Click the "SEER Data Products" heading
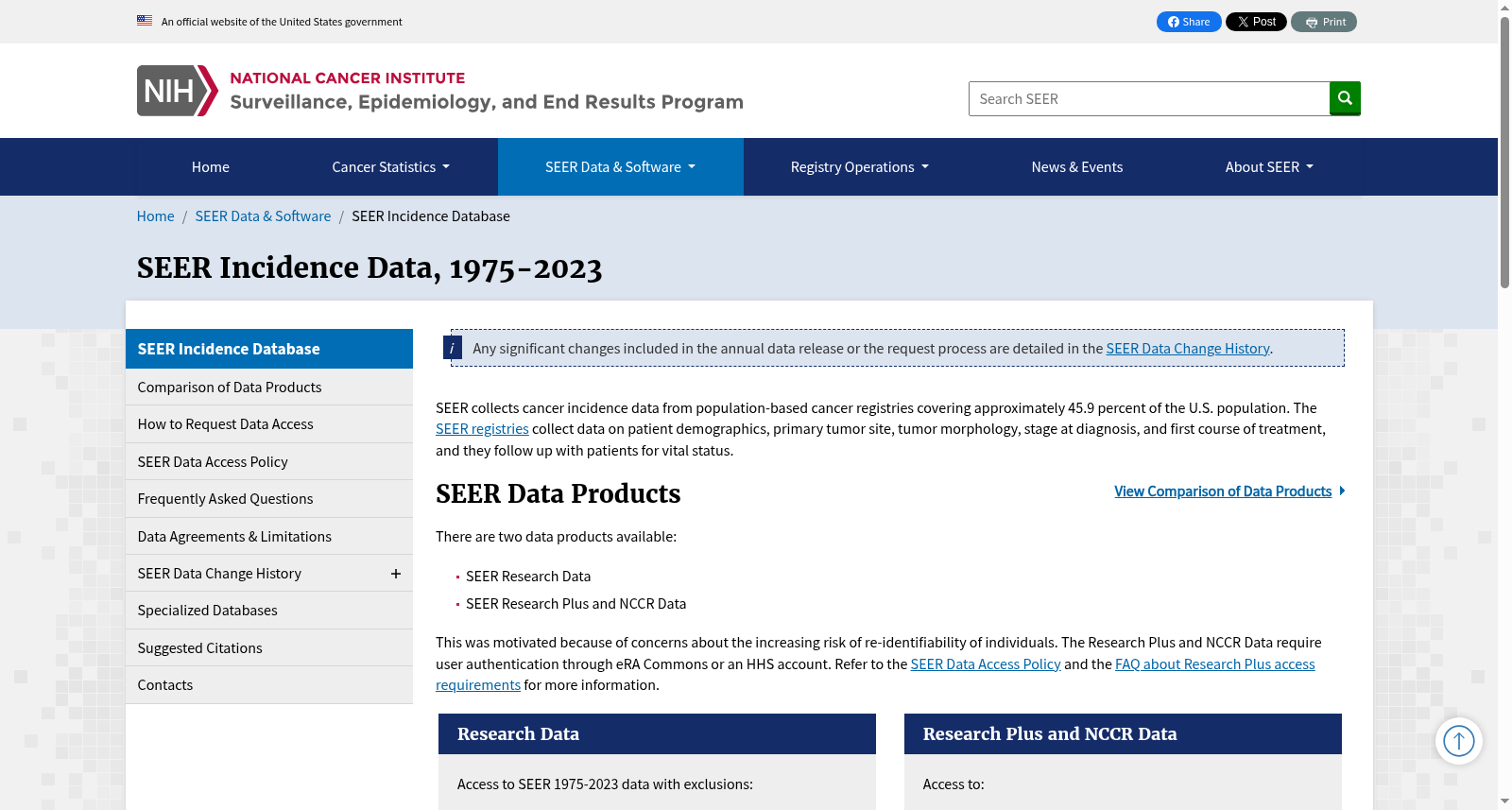 coord(558,494)
